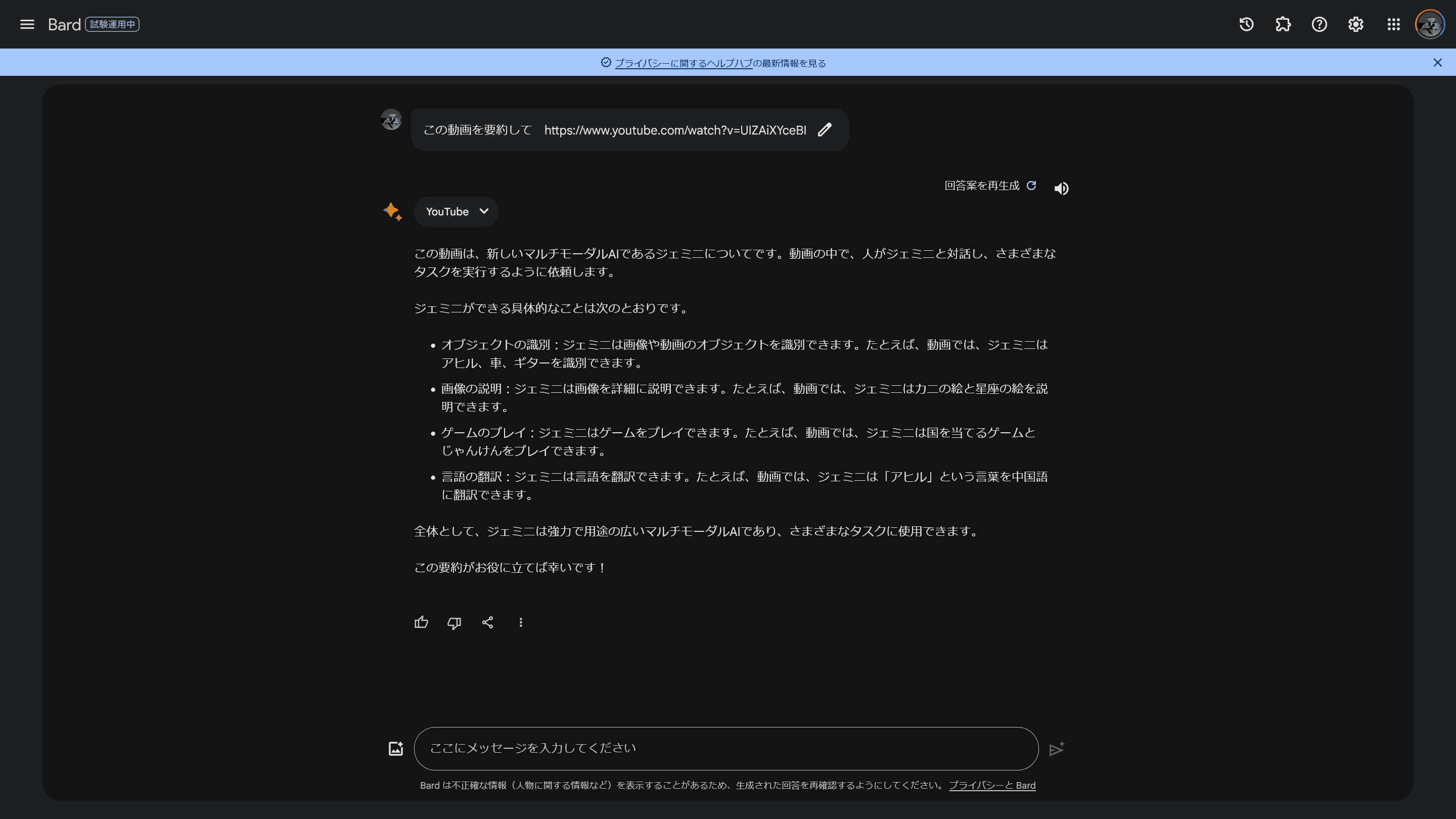Viewport: 1456px width, 819px height.
Task: Open the help question mark icon
Action: point(1319,24)
